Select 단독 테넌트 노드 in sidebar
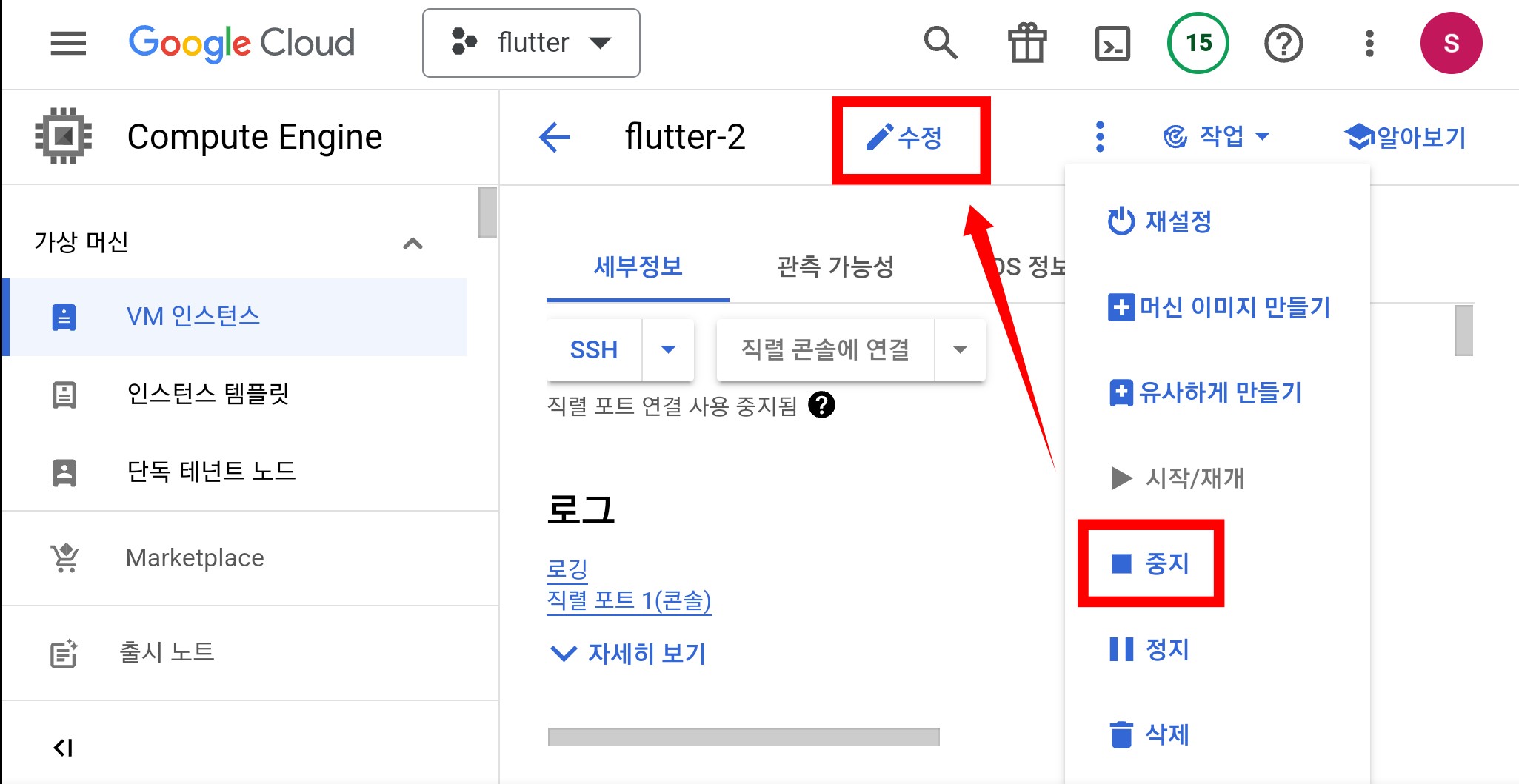 (236, 472)
